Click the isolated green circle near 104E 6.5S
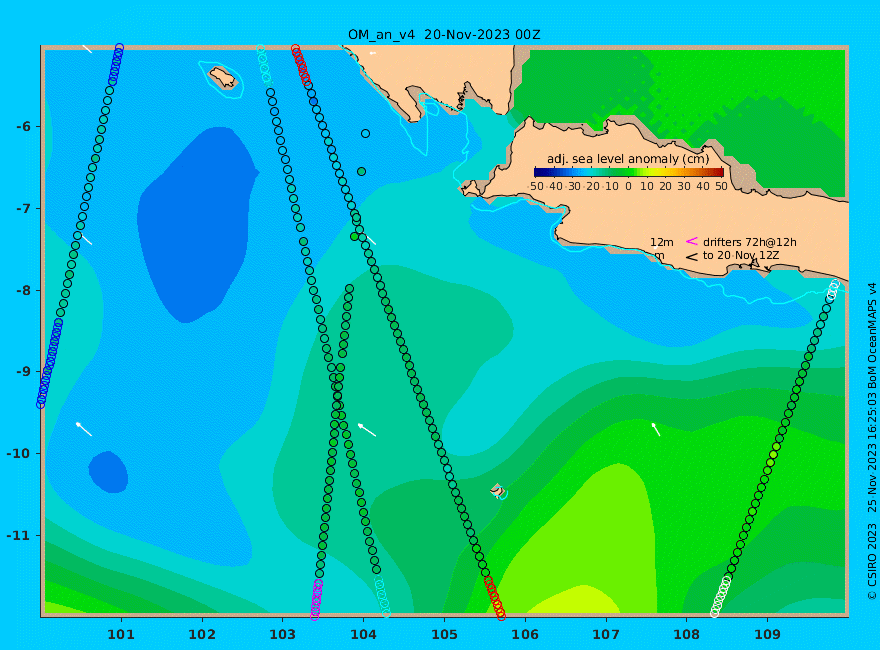This screenshot has width=880, height=650. click(361, 171)
